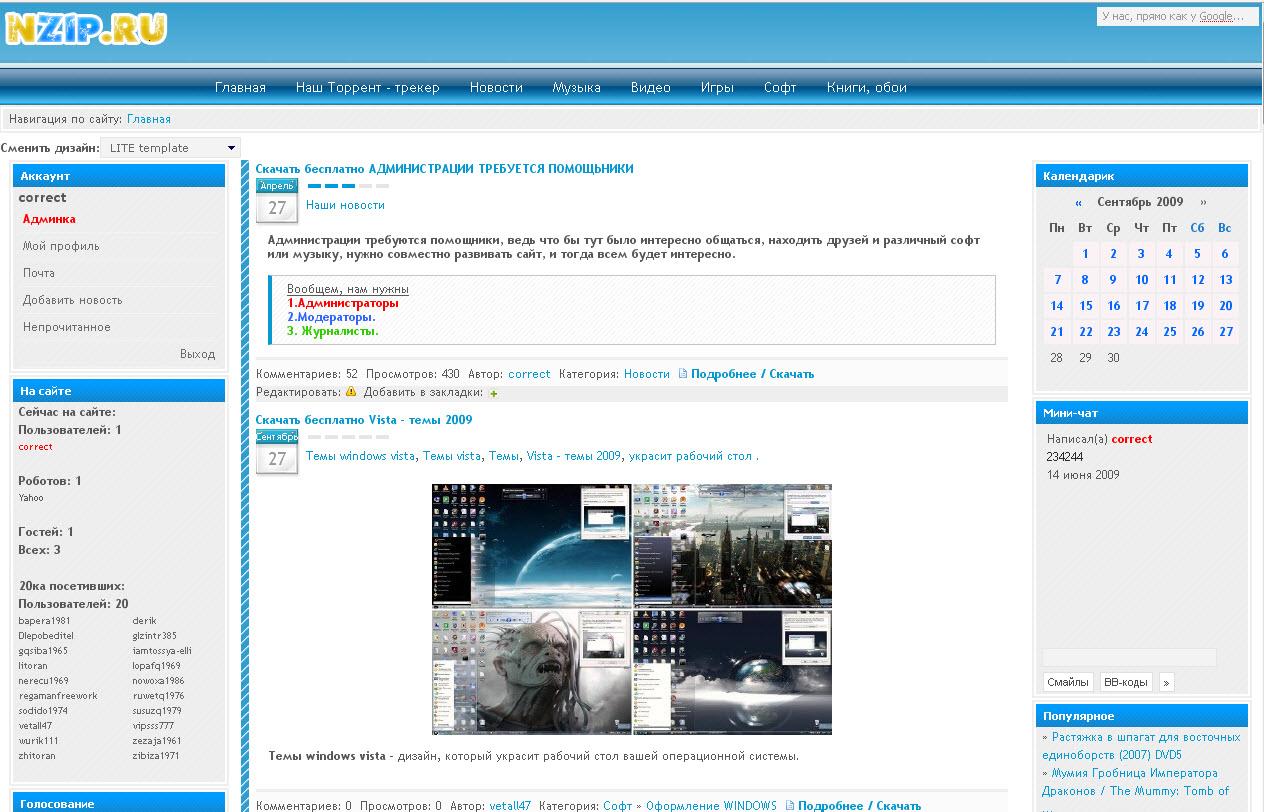Click the Наши новости tag link
The height and width of the screenshot is (812, 1264).
click(345, 205)
